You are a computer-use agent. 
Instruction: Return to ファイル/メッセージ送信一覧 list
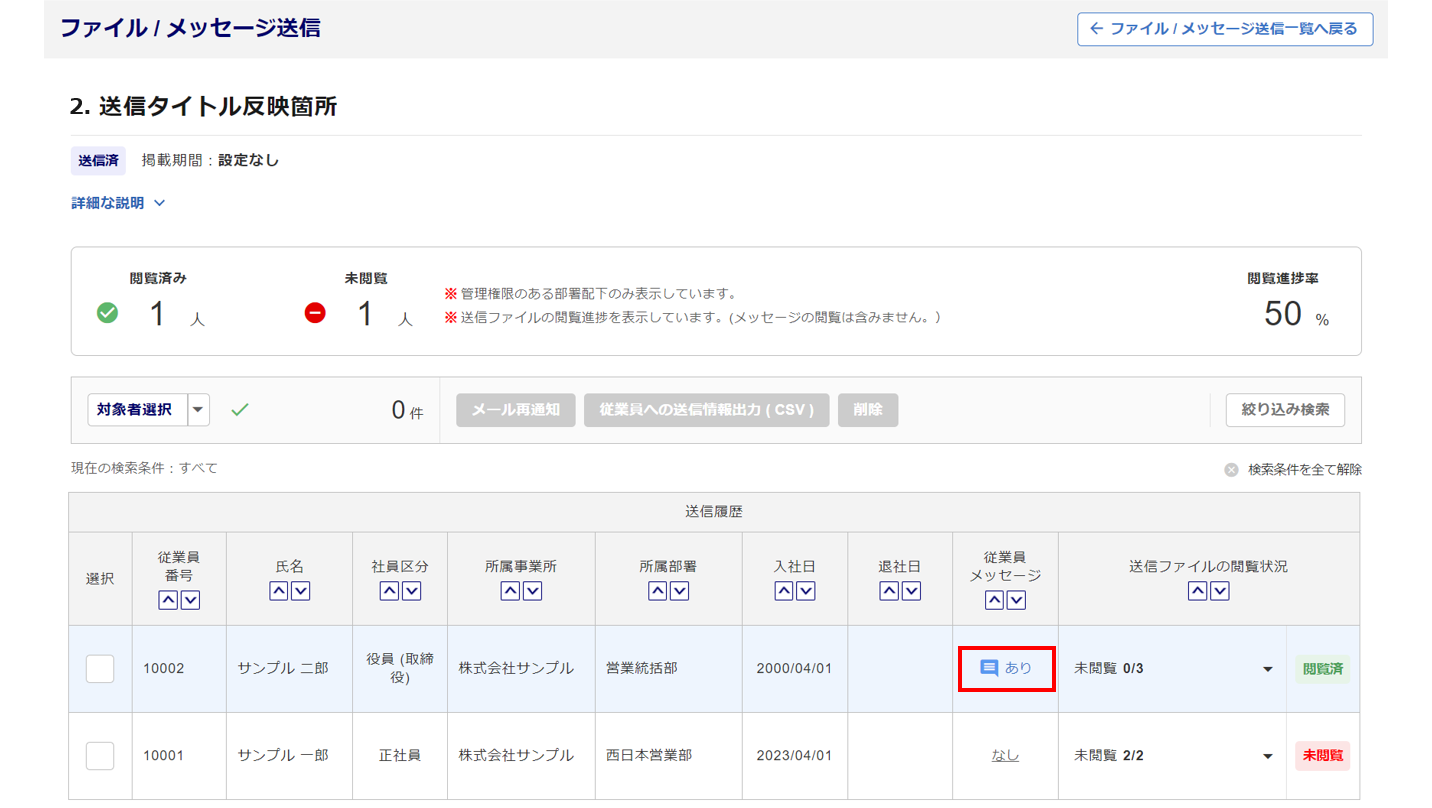[1224, 29]
